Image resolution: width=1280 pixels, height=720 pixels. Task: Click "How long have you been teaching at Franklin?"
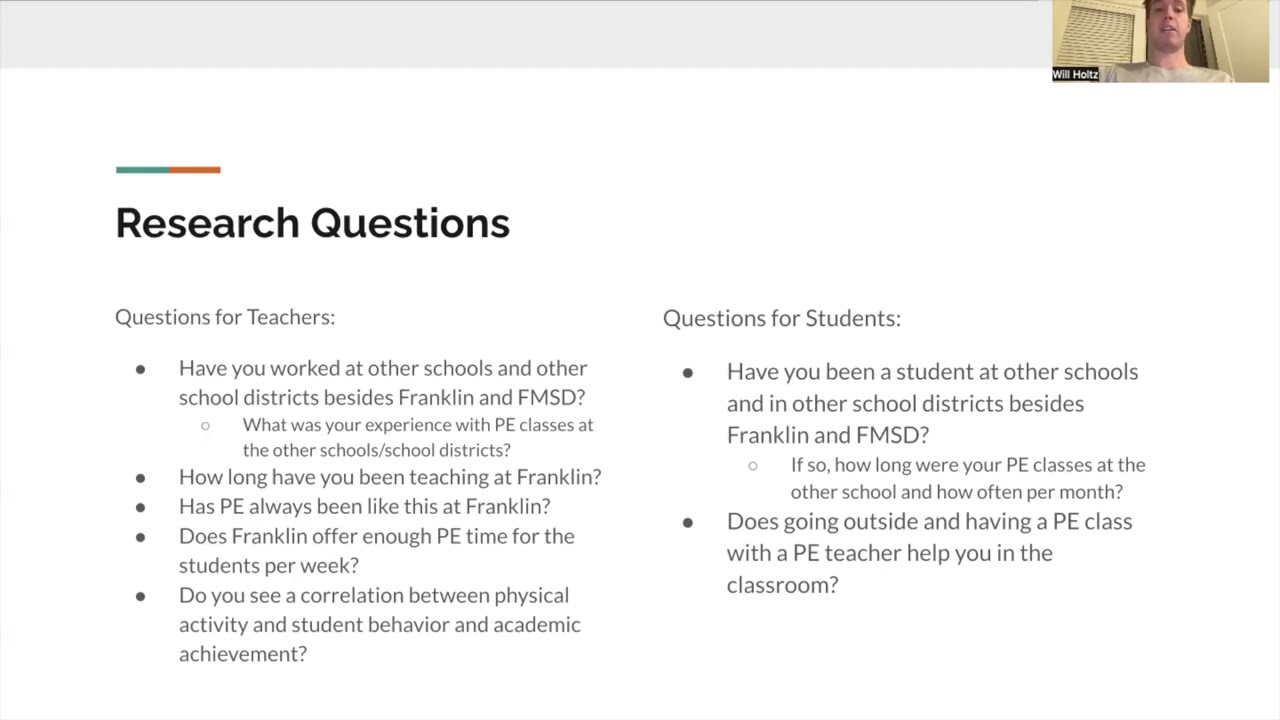click(x=390, y=477)
